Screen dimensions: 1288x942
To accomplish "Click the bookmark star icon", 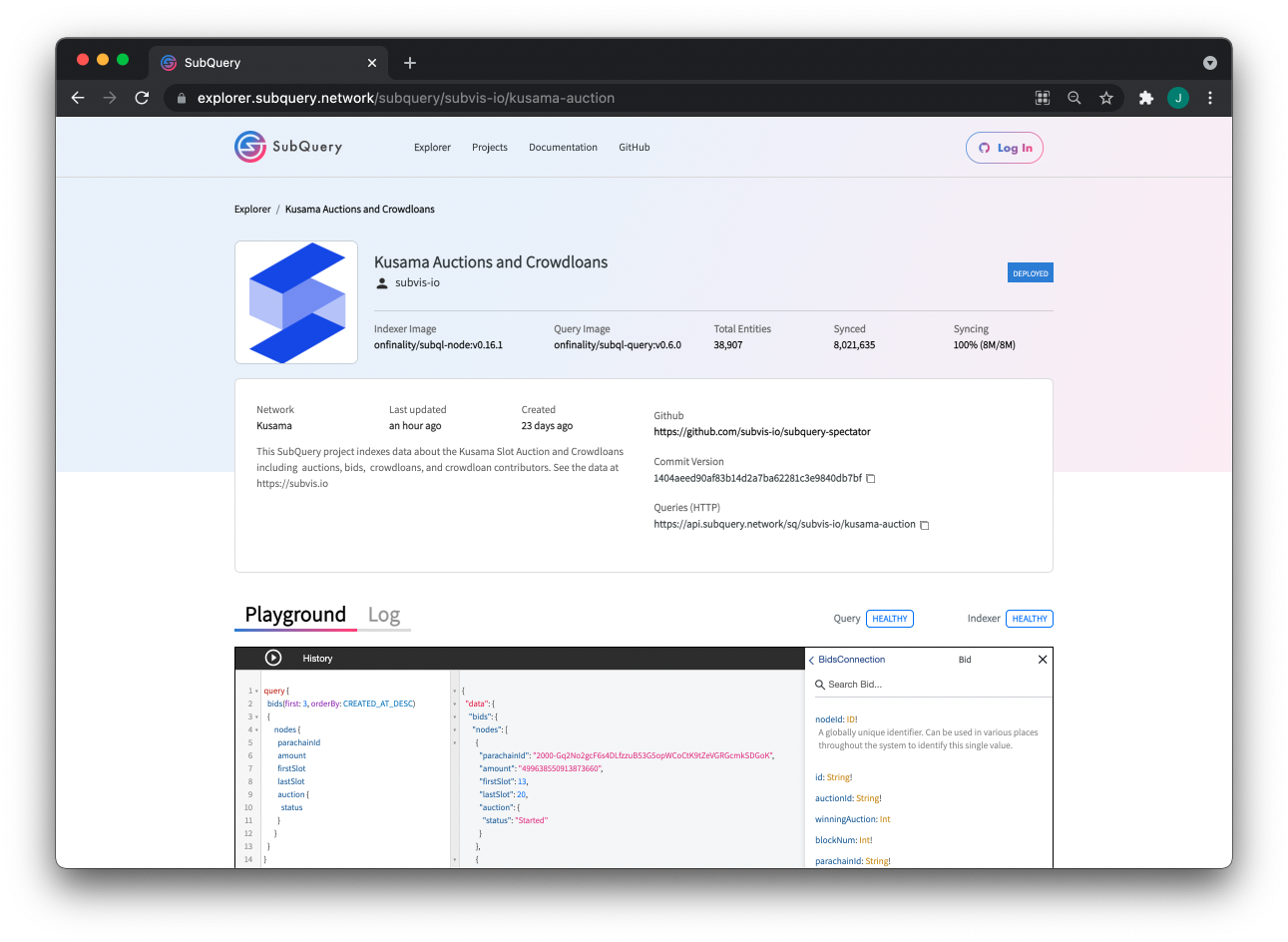I will click(x=1106, y=98).
